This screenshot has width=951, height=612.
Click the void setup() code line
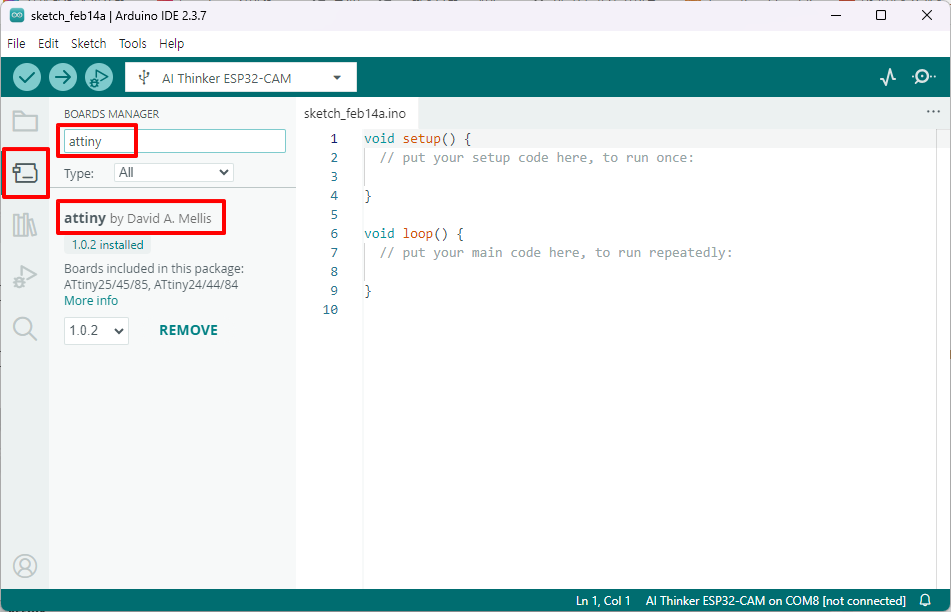[417, 139]
